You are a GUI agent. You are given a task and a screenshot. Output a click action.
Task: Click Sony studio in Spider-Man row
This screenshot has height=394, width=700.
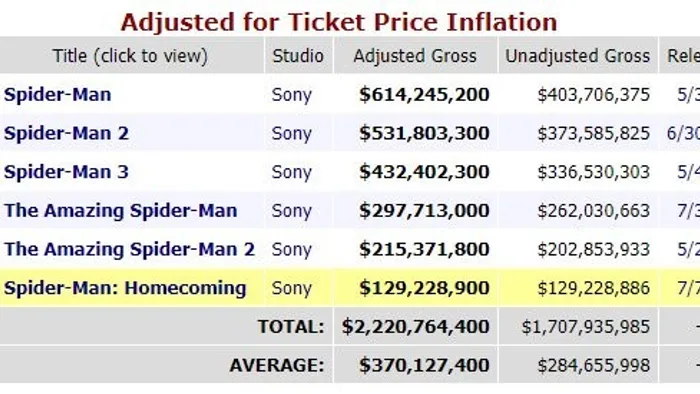(x=292, y=95)
